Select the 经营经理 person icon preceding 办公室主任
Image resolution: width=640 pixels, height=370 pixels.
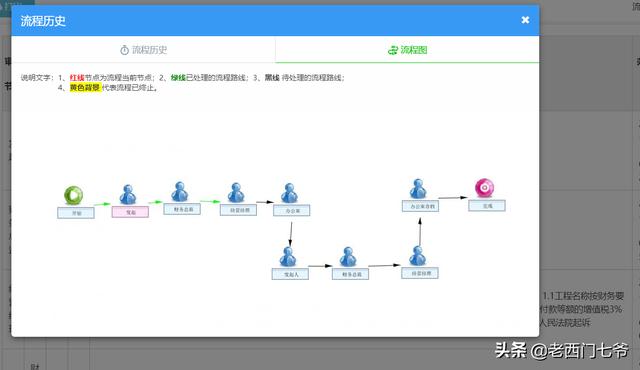(418, 256)
